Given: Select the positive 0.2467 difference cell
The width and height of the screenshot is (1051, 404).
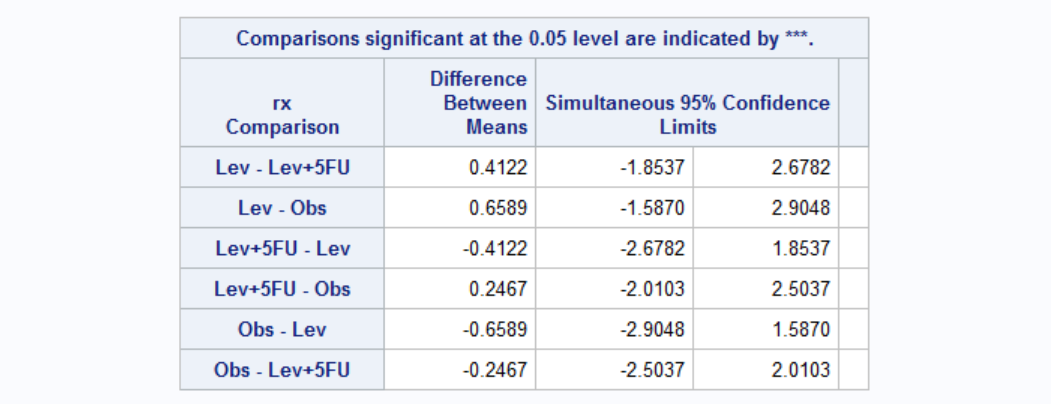Looking at the screenshot, I should pyautogui.click(x=498, y=289).
